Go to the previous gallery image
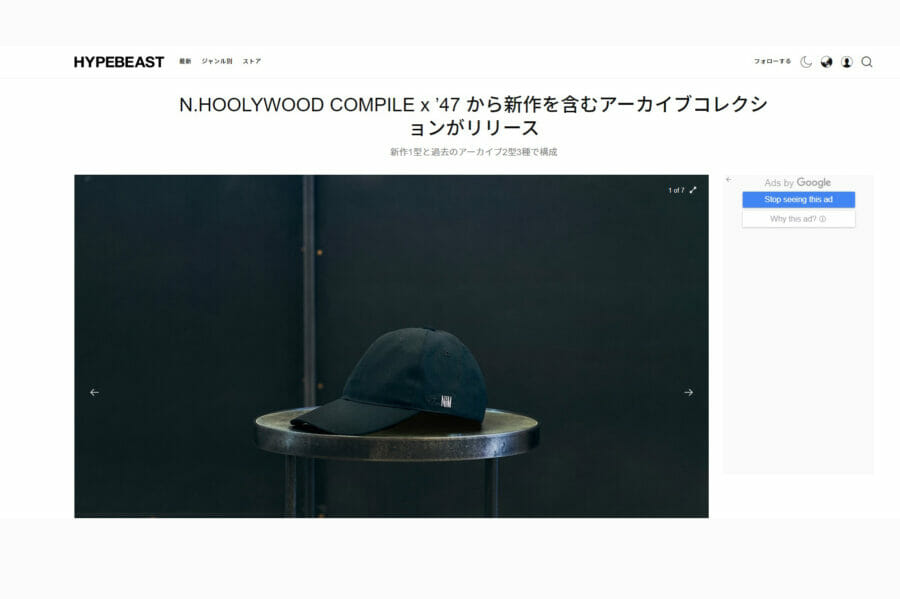900x599 pixels. tap(95, 392)
